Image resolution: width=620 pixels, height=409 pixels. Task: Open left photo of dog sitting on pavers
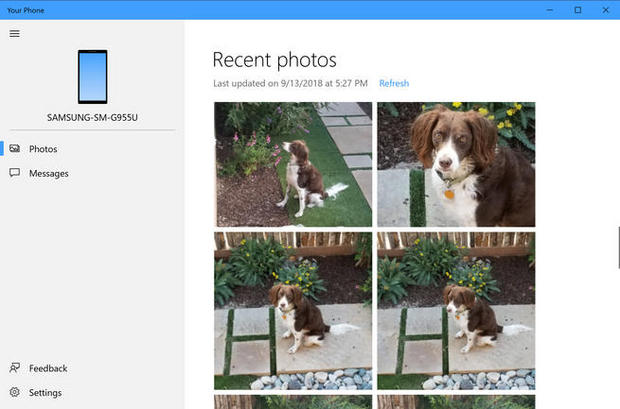tap(293, 311)
